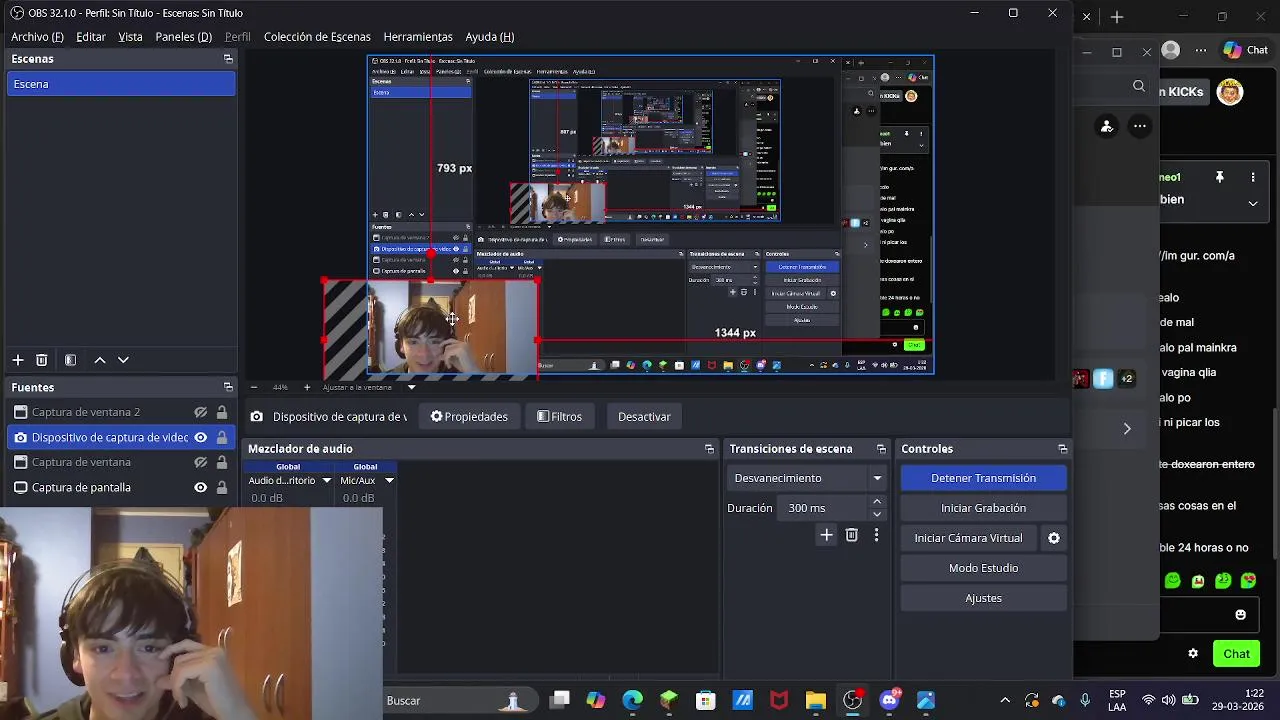Undock the Escenas panel
Screen dimensions: 1280x720
click(228, 59)
